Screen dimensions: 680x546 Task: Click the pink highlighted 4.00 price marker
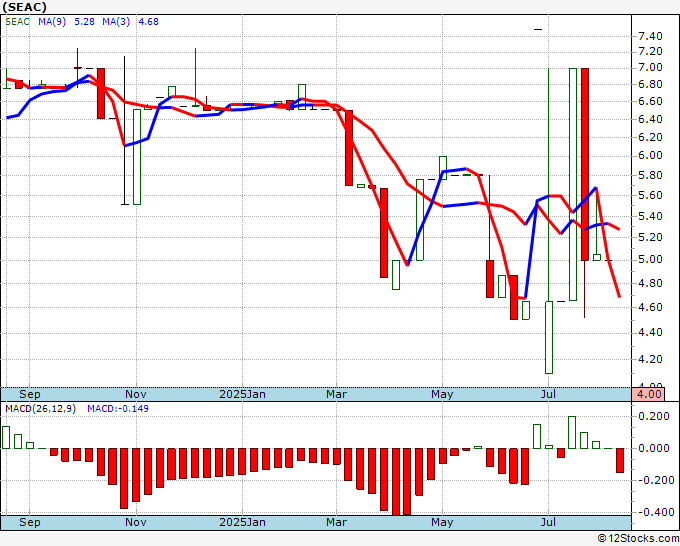[x=648, y=395]
